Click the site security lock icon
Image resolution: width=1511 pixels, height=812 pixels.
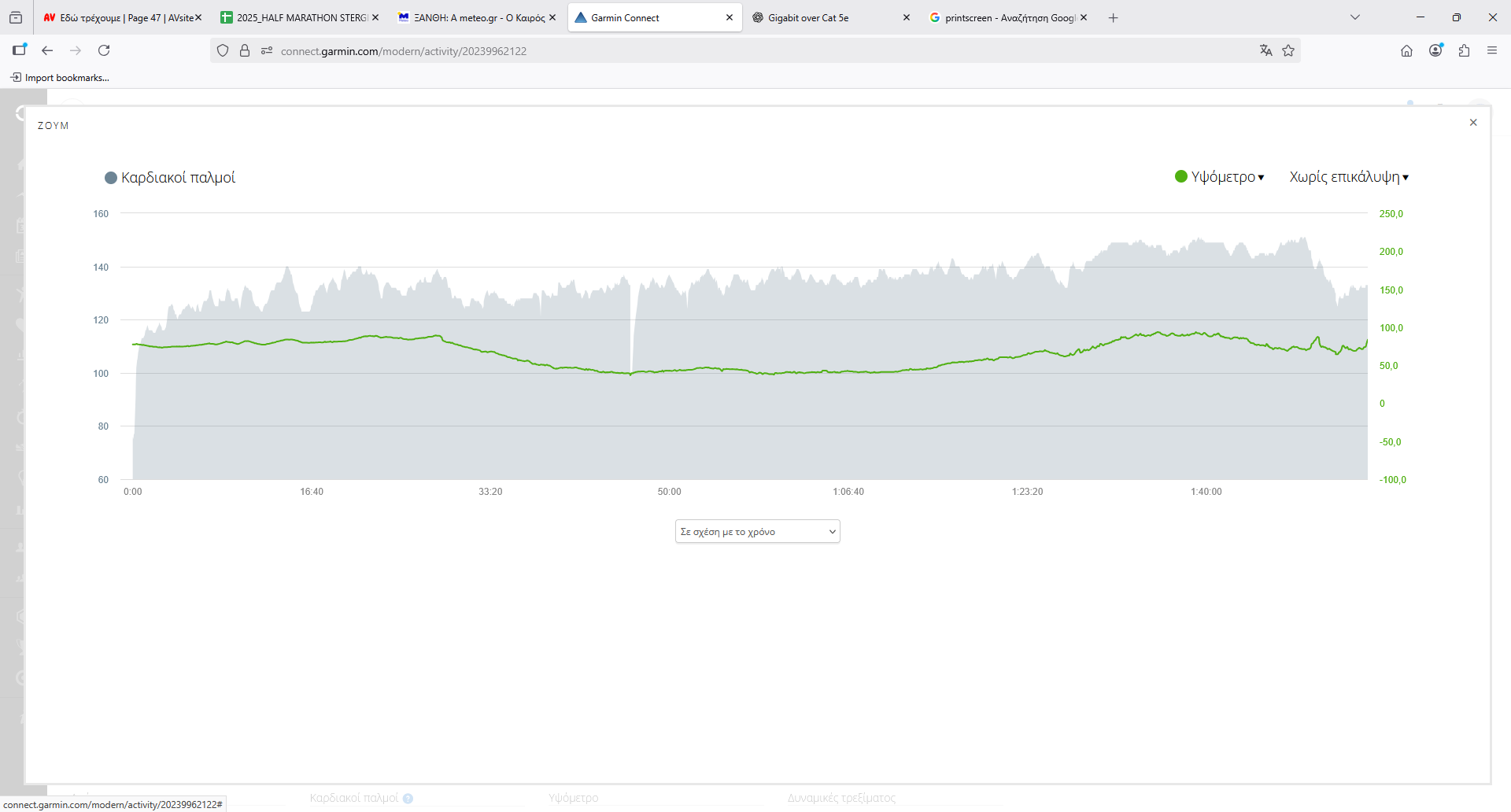pos(245,50)
